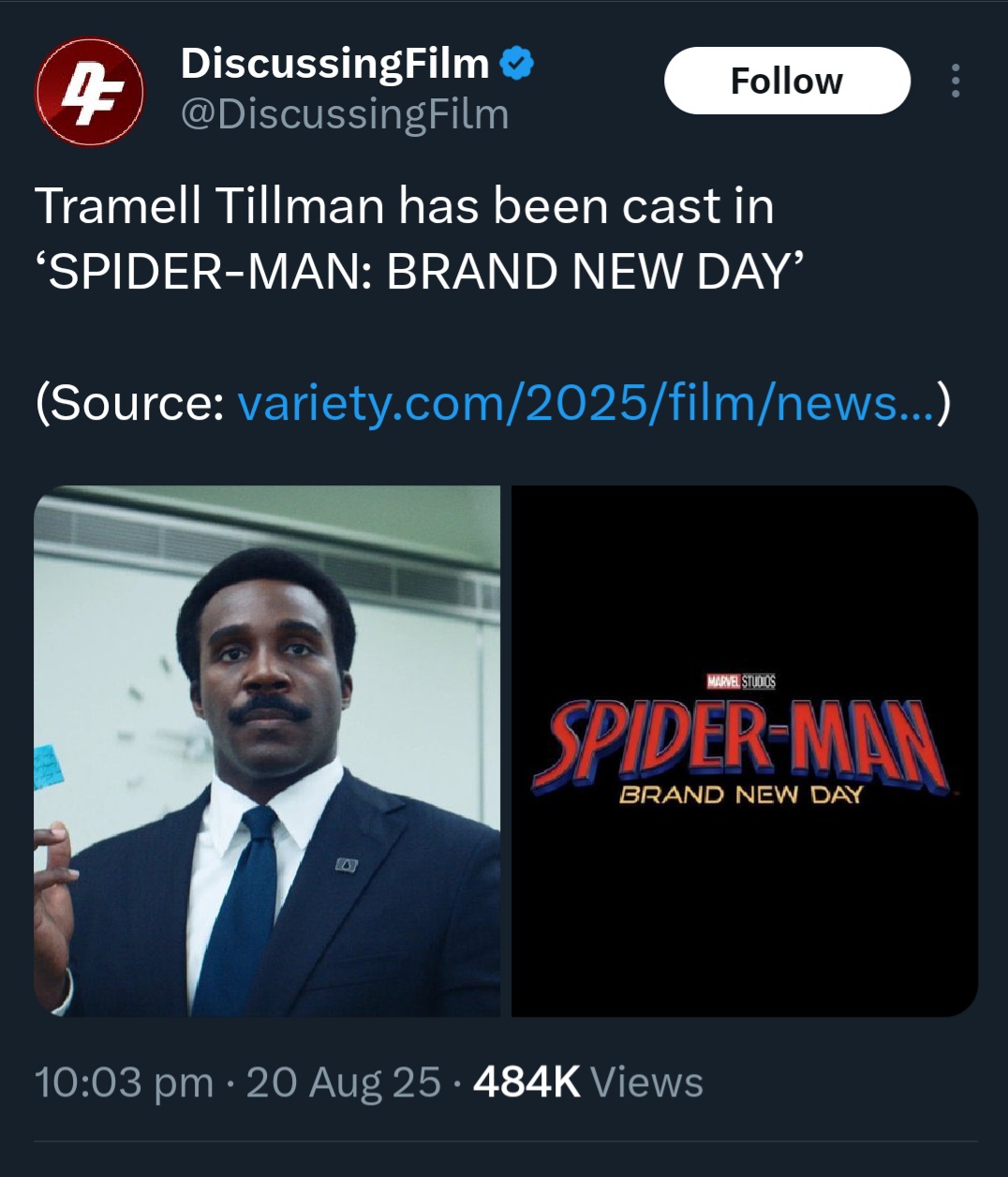Viewport: 1008px width, 1177px height.
Task: Open the DiscussingFilm profile avatar
Action: coord(89,92)
